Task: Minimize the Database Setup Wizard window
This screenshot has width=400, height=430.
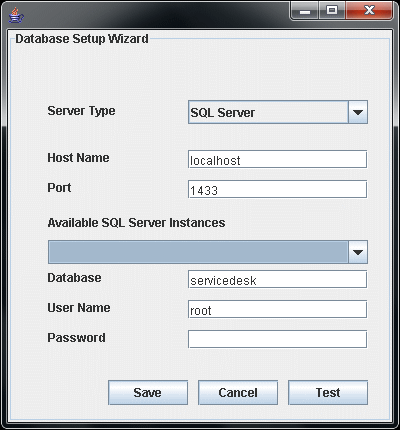Action: [305, 11]
